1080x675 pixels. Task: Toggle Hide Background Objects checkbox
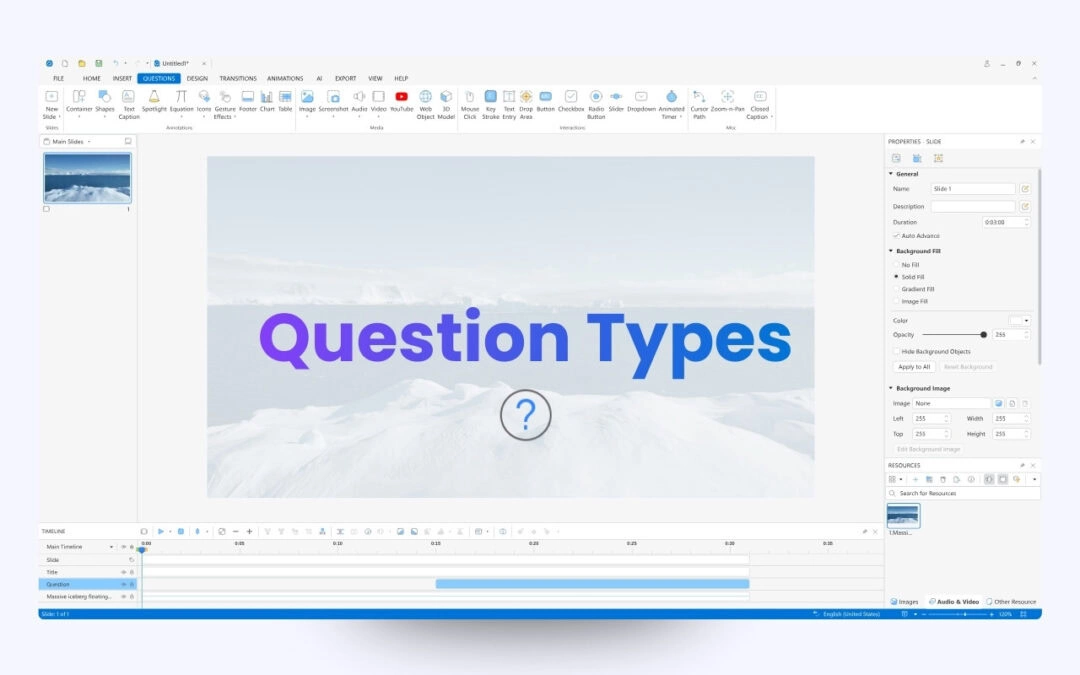click(x=896, y=351)
